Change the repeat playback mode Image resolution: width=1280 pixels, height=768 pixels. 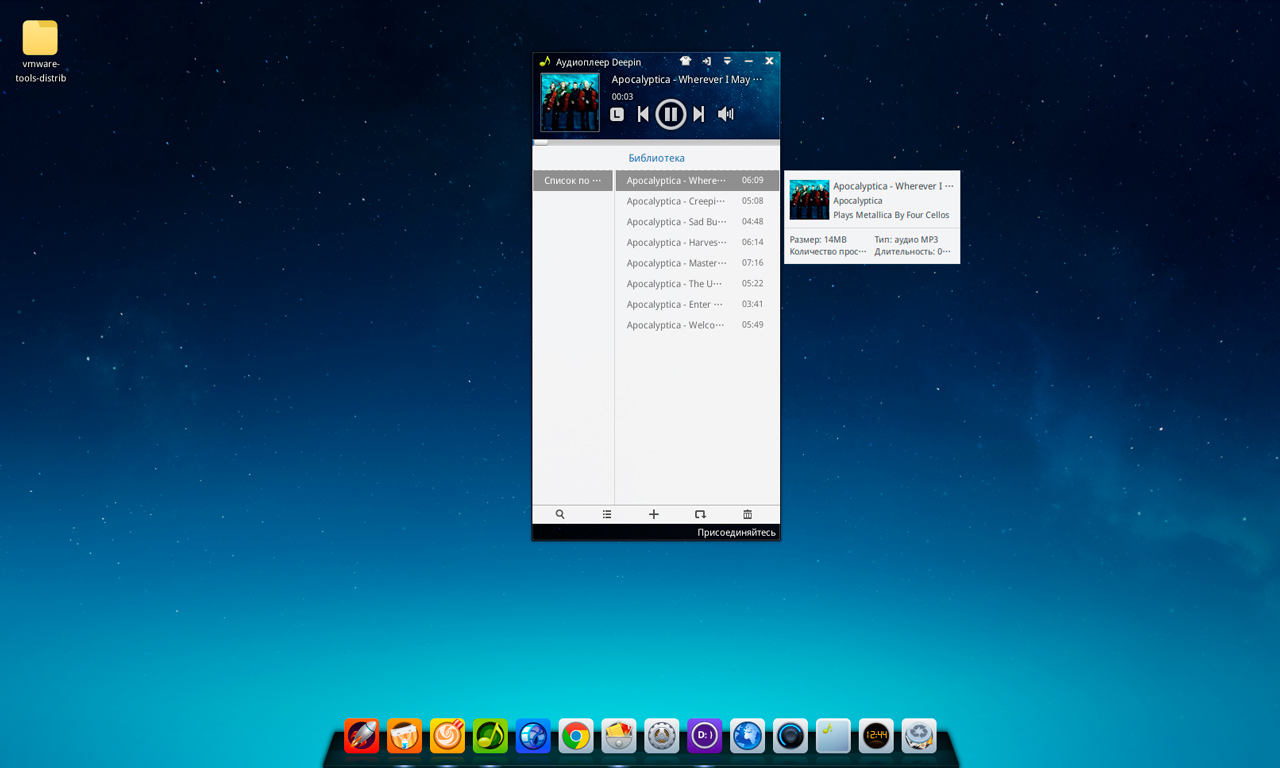(700, 515)
